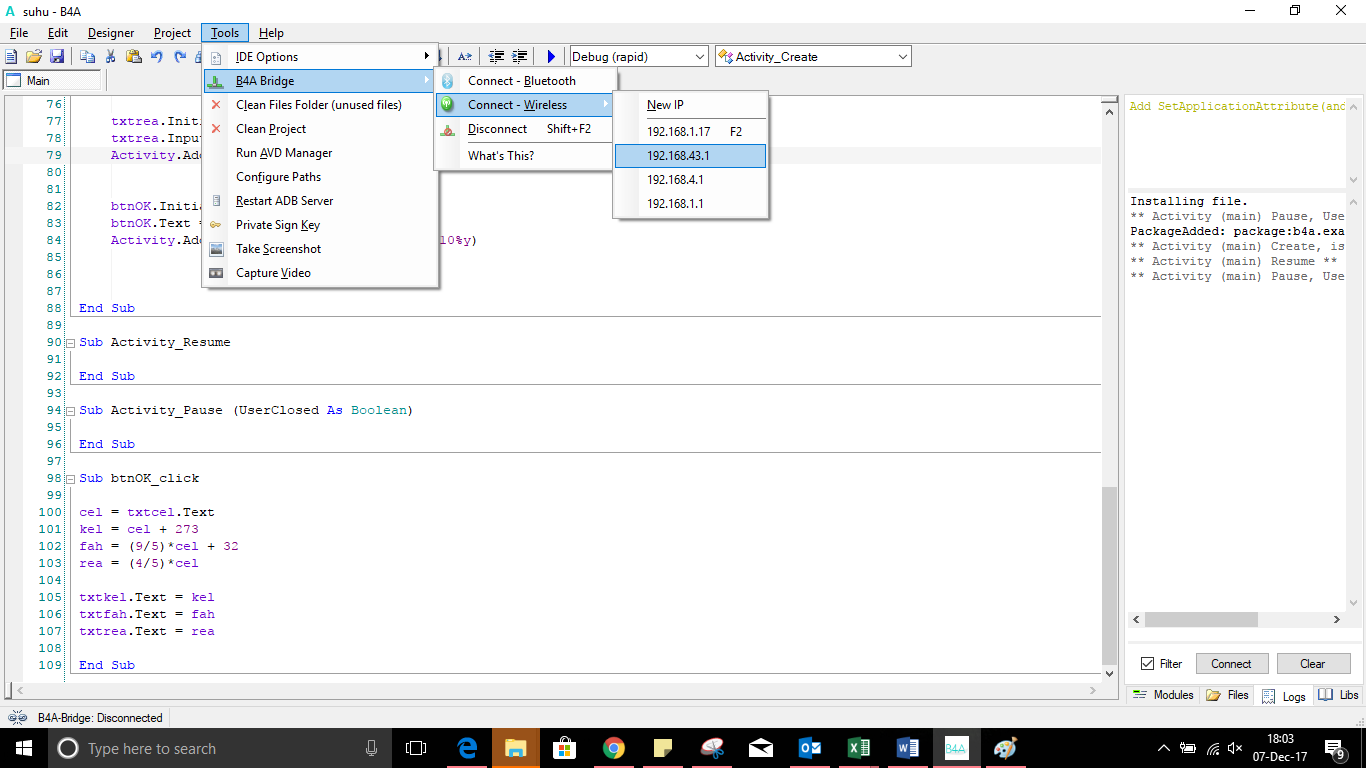Click the B4A-Bridge: Disconnected status
The height and width of the screenshot is (768, 1366).
(x=100, y=718)
